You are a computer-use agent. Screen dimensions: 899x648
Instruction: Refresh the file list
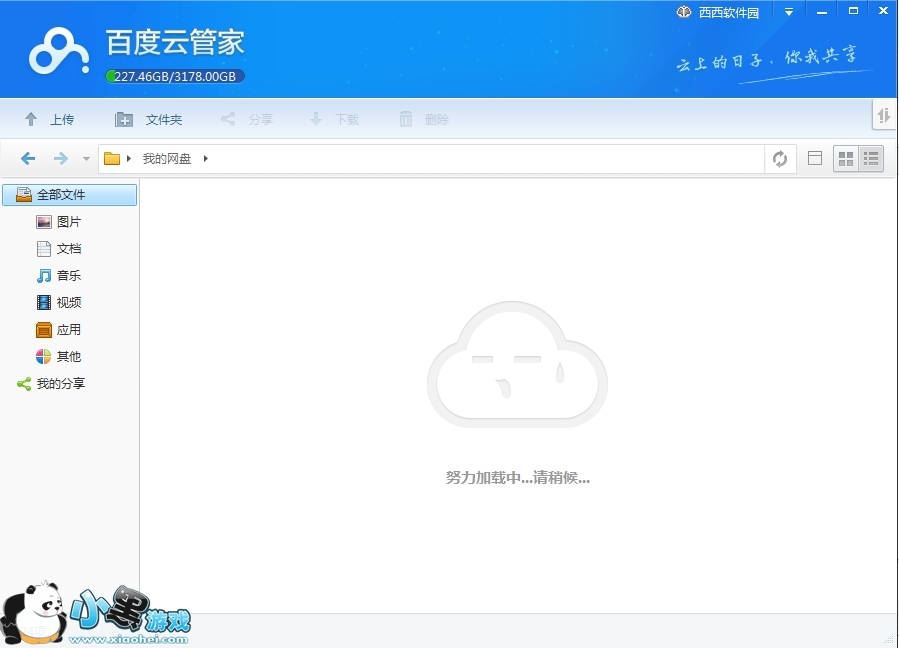(780, 159)
